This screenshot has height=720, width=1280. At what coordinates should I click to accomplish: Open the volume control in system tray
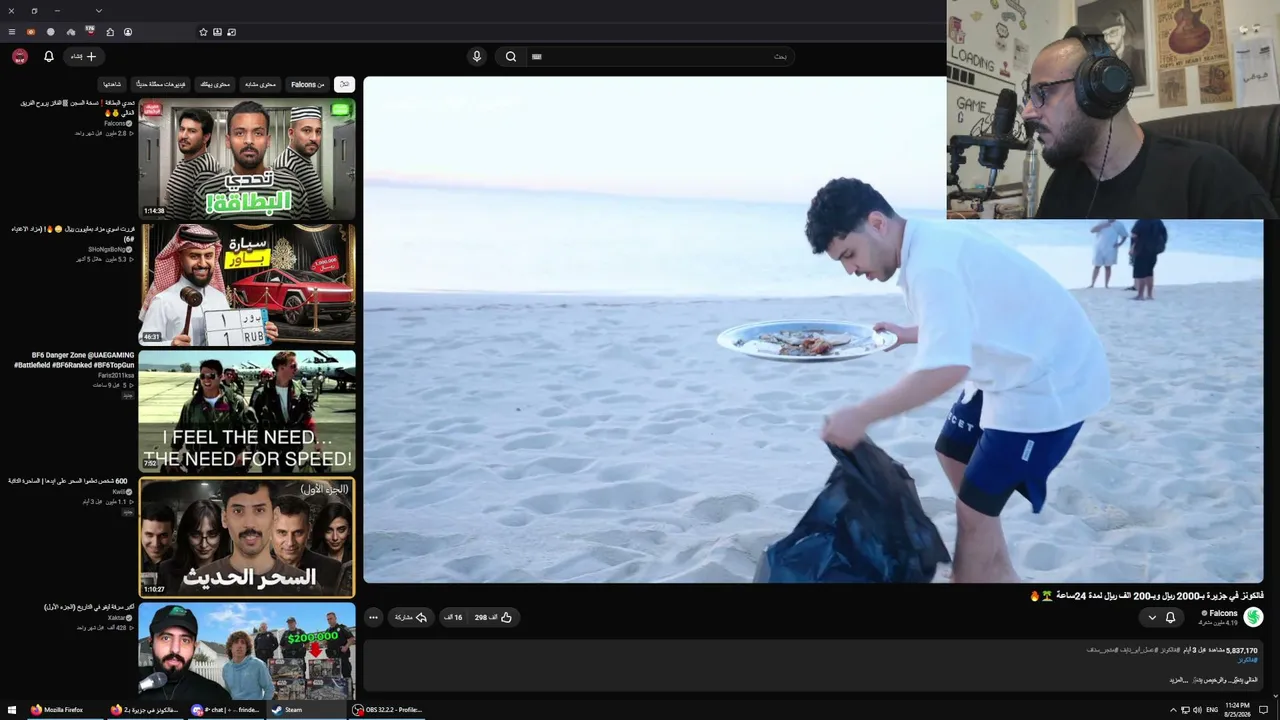1197,710
